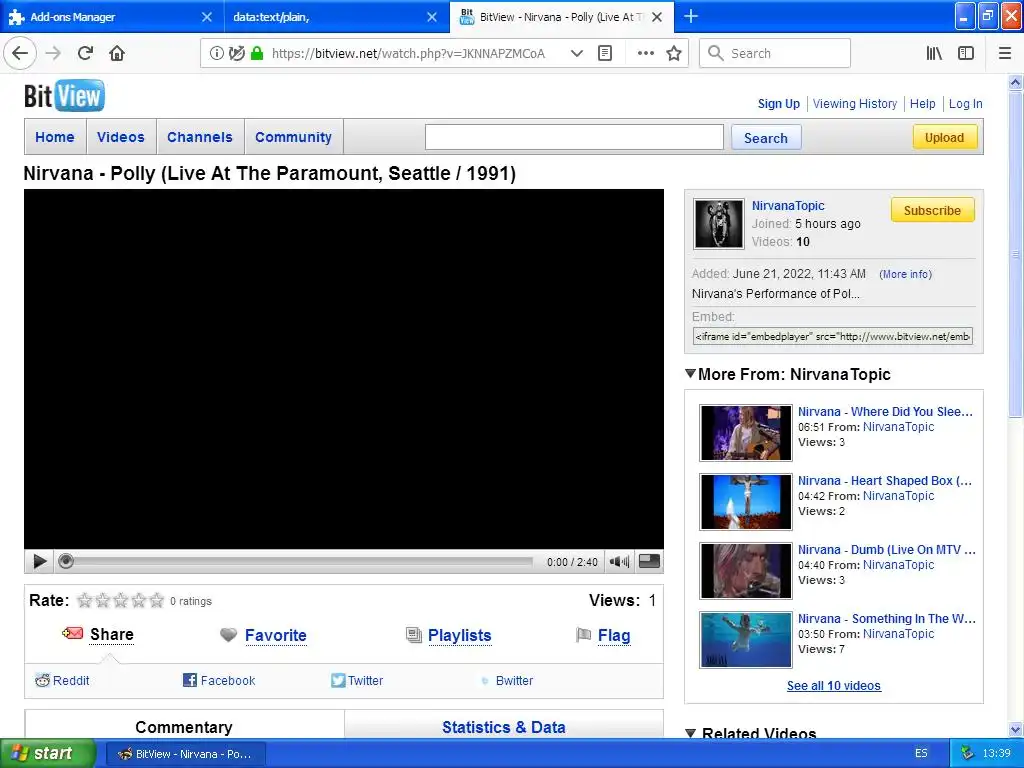Click the BitView search text field
Screen dimensions: 1024x768
coord(574,137)
